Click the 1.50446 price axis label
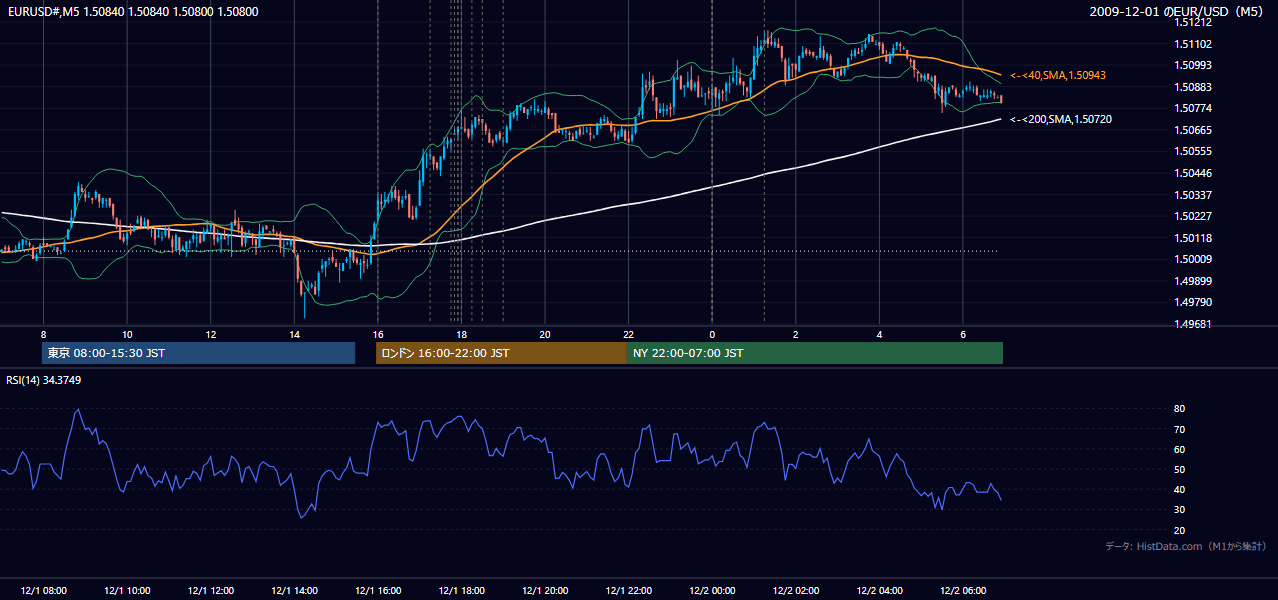The height and width of the screenshot is (600, 1278). (1193, 173)
